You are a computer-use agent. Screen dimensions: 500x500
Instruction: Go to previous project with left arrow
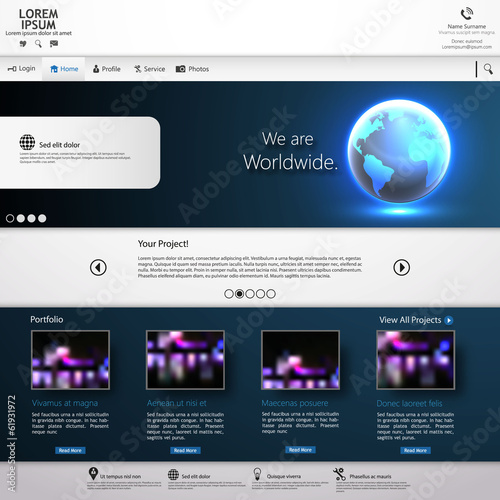point(98,267)
